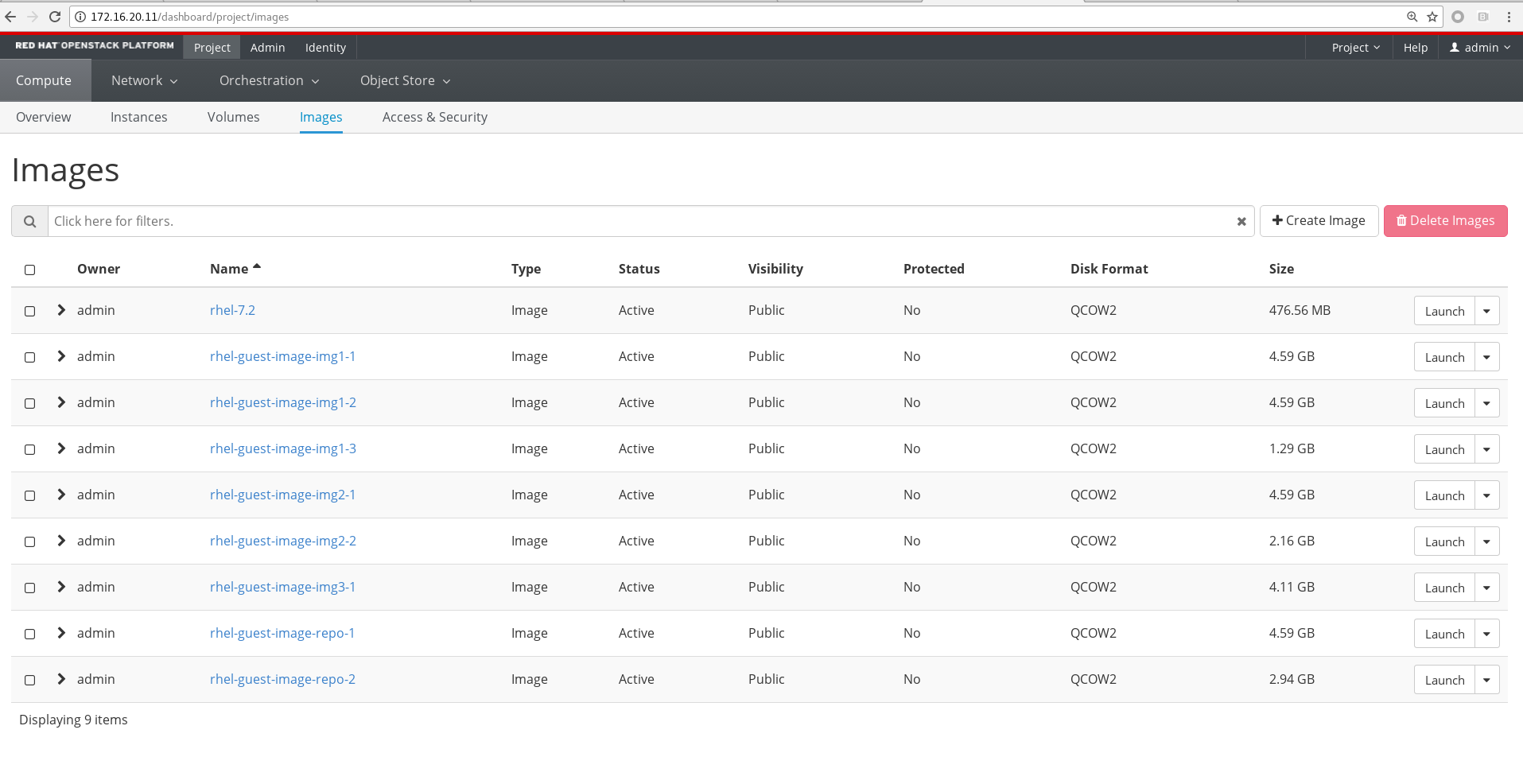Clear the filter with the X icon
1523x784 pixels.
(1241, 222)
